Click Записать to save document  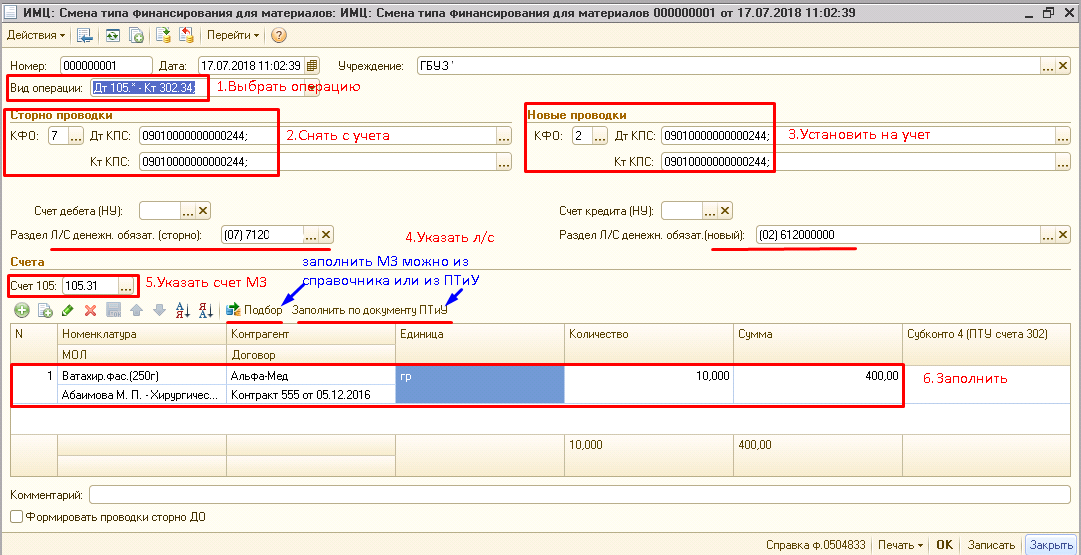992,545
